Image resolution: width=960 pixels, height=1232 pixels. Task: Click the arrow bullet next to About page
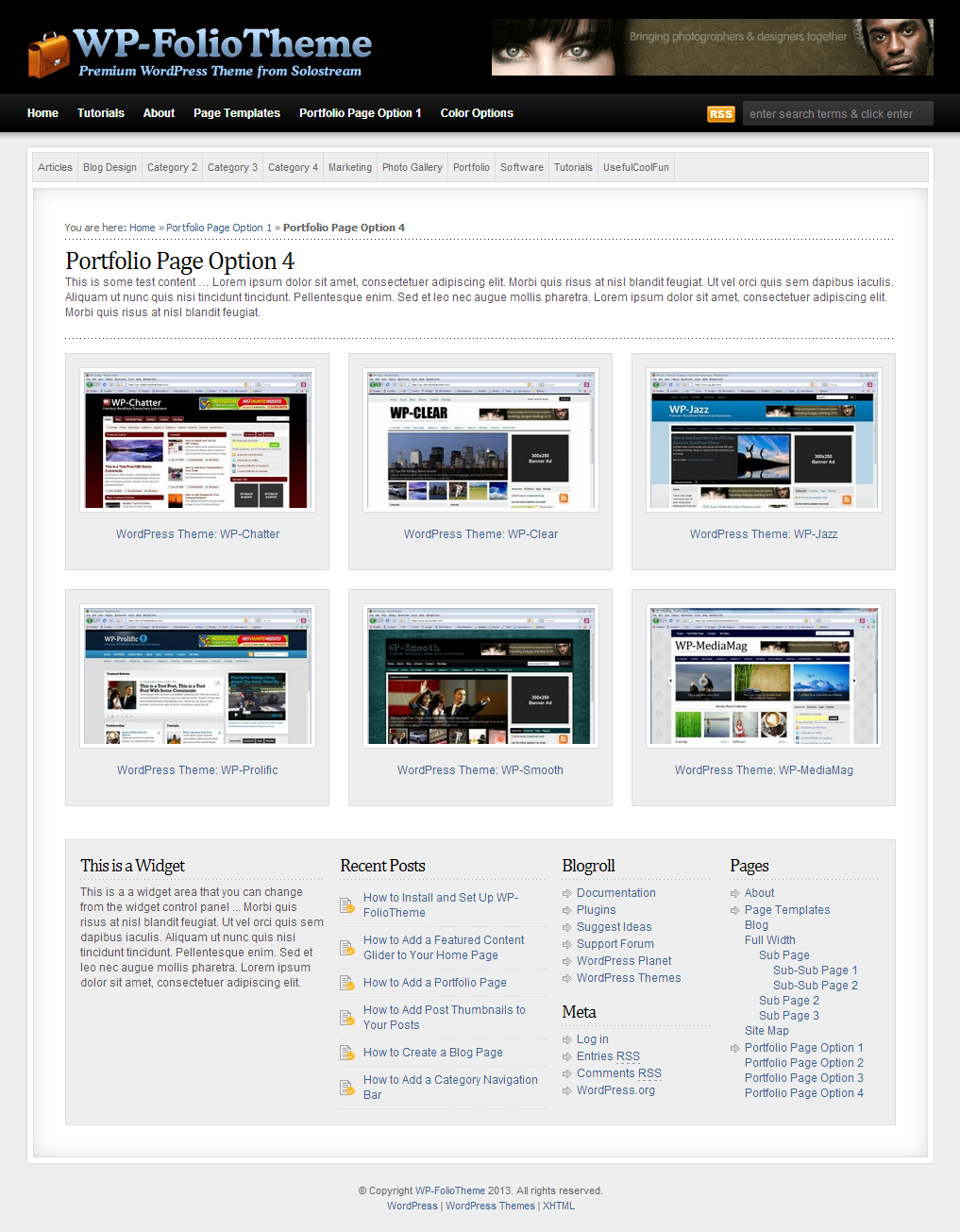click(735, 893)
